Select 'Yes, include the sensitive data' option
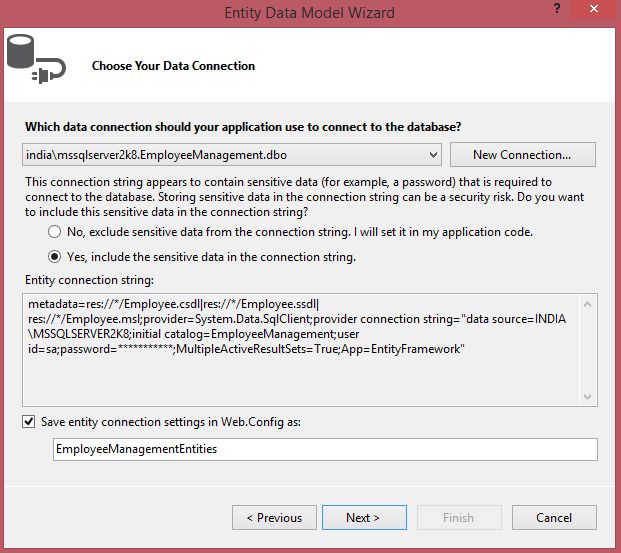 tap(55, 257)
